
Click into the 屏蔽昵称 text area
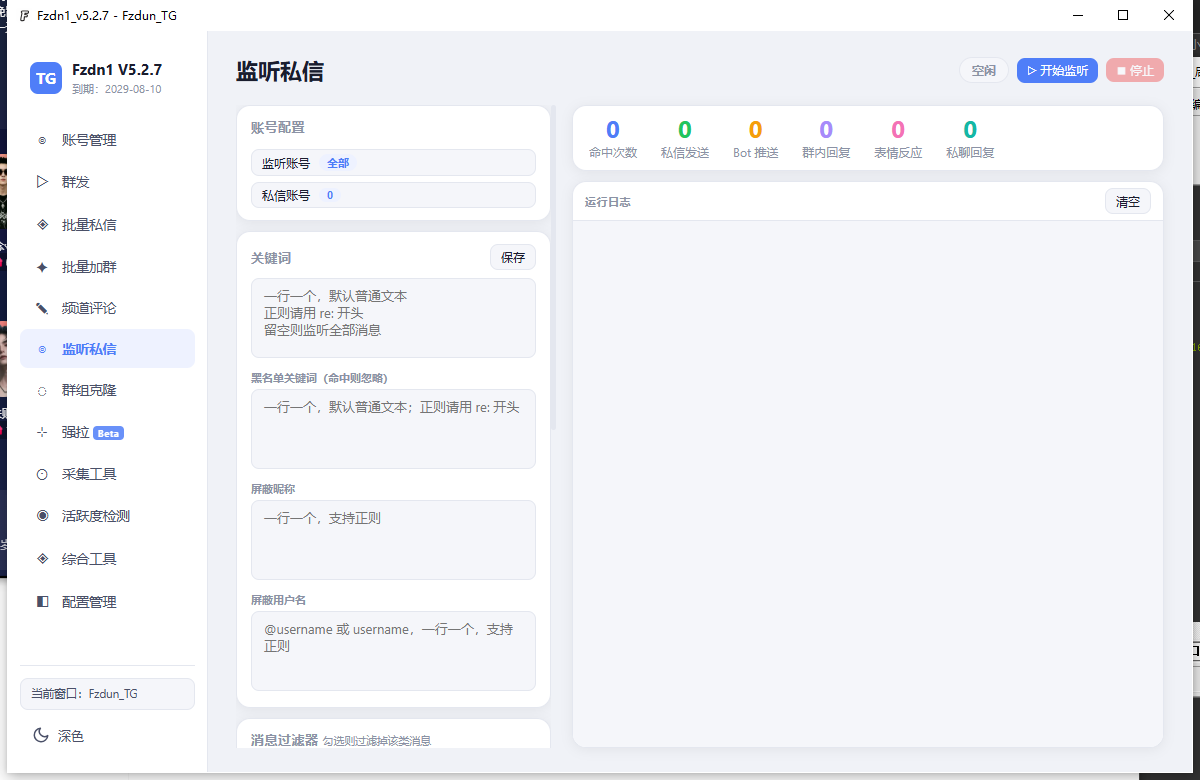coord(393,540)
